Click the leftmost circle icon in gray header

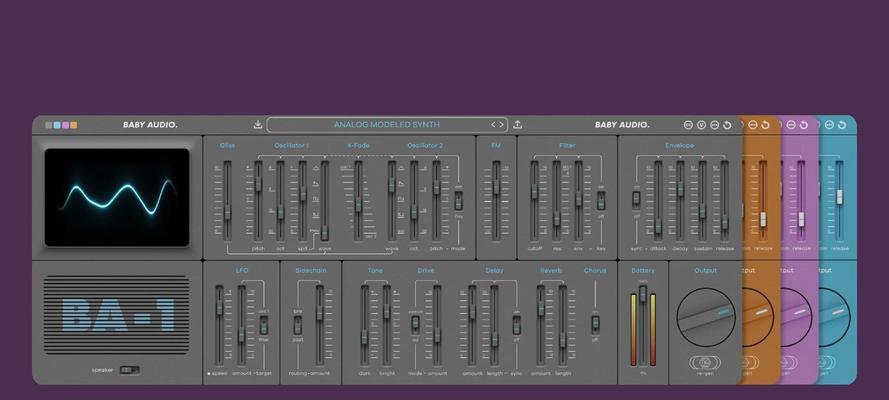pyautogui.click(x=688, y=125)
